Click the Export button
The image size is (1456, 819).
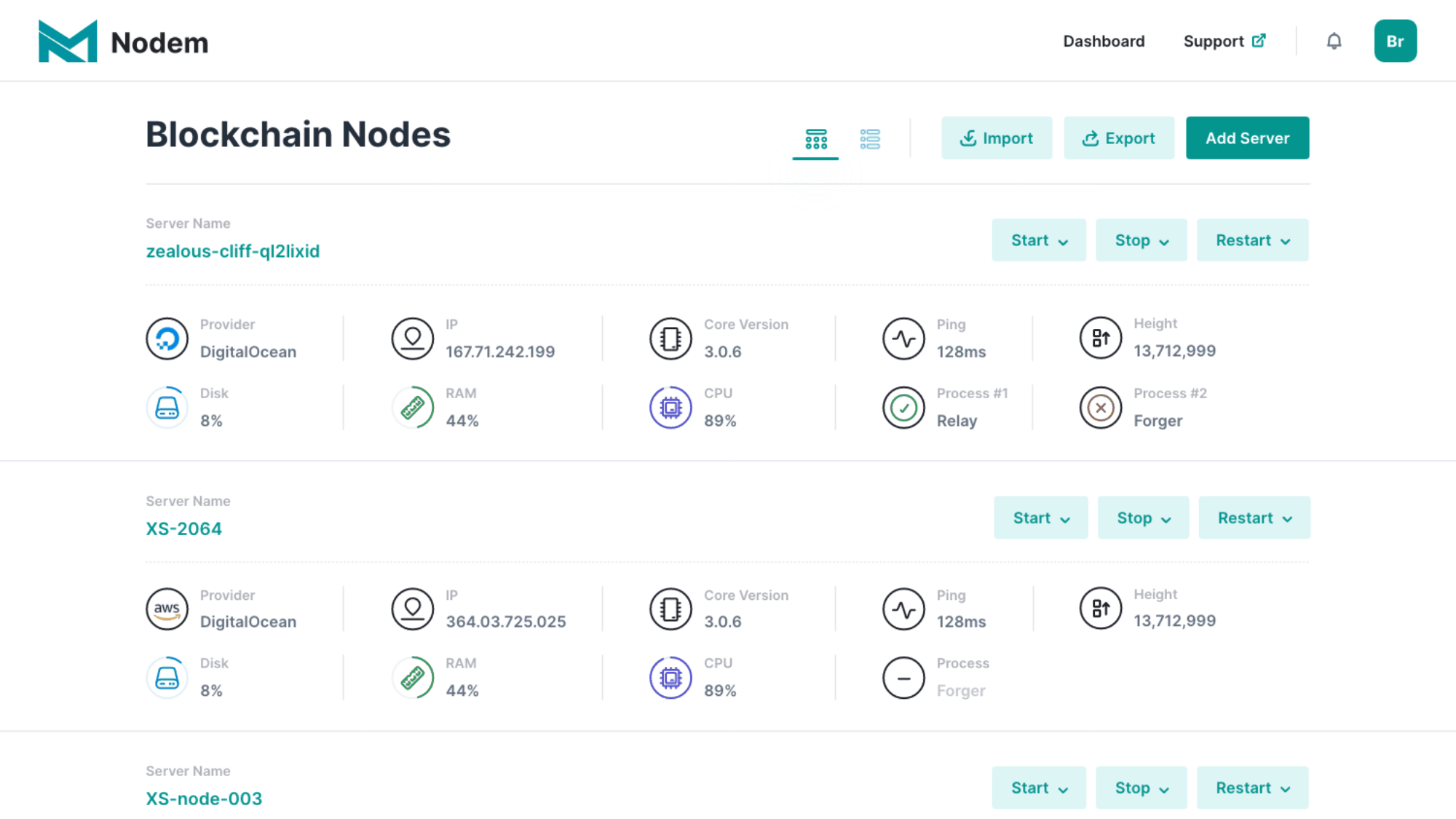click(1119, 138)
